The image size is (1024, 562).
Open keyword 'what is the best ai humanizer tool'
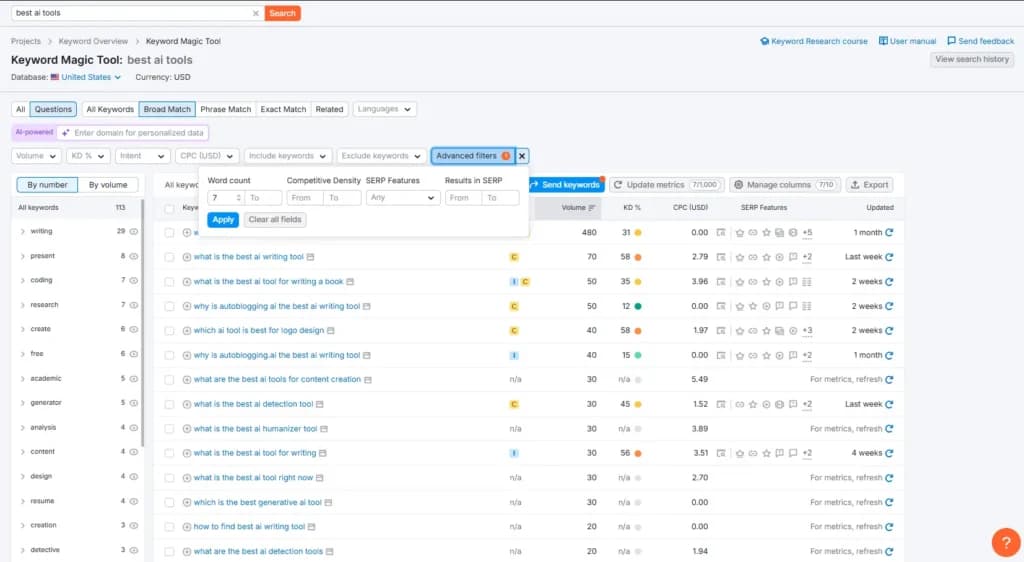255,429
